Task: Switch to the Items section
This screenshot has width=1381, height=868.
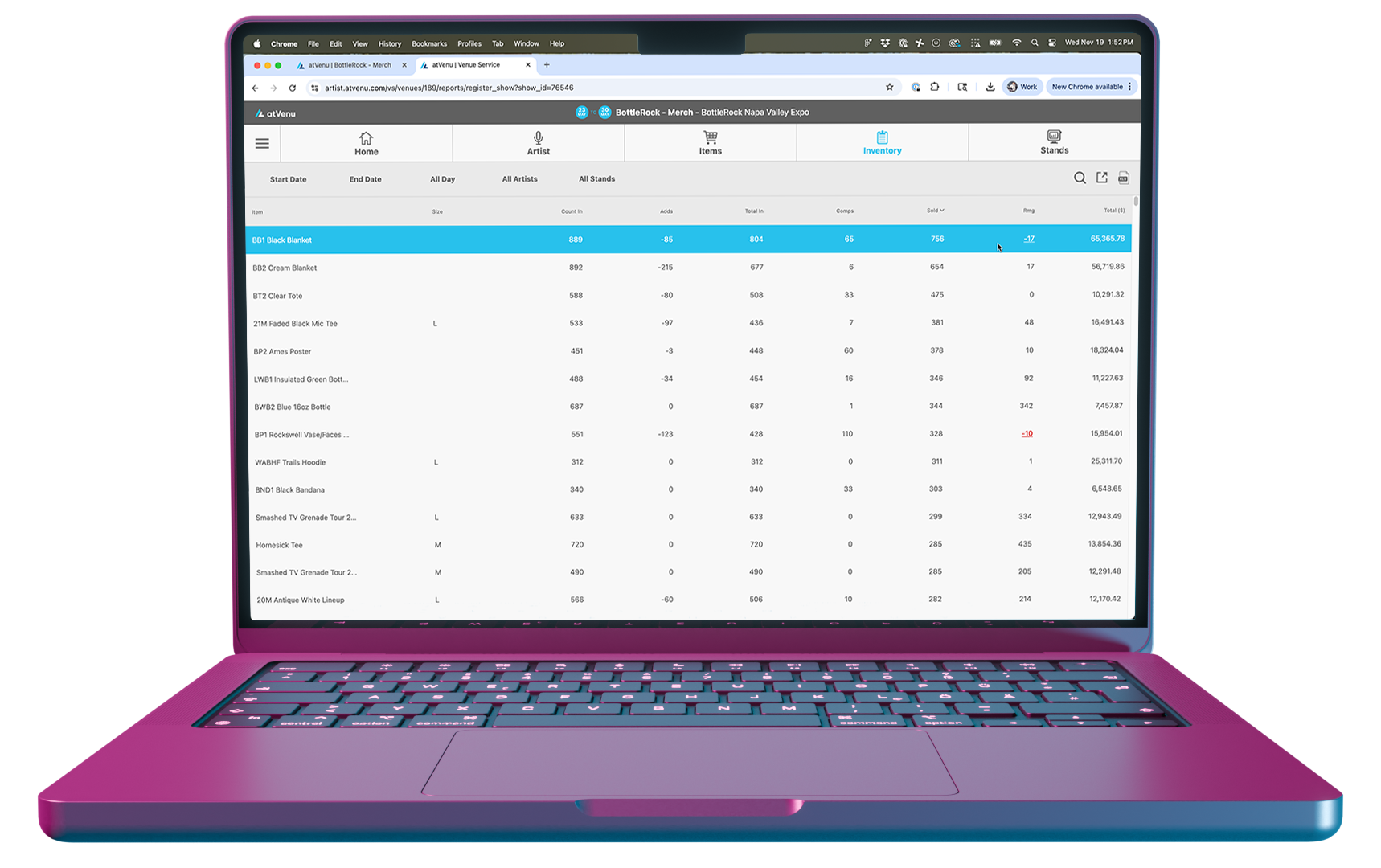Action: [710, 143]
